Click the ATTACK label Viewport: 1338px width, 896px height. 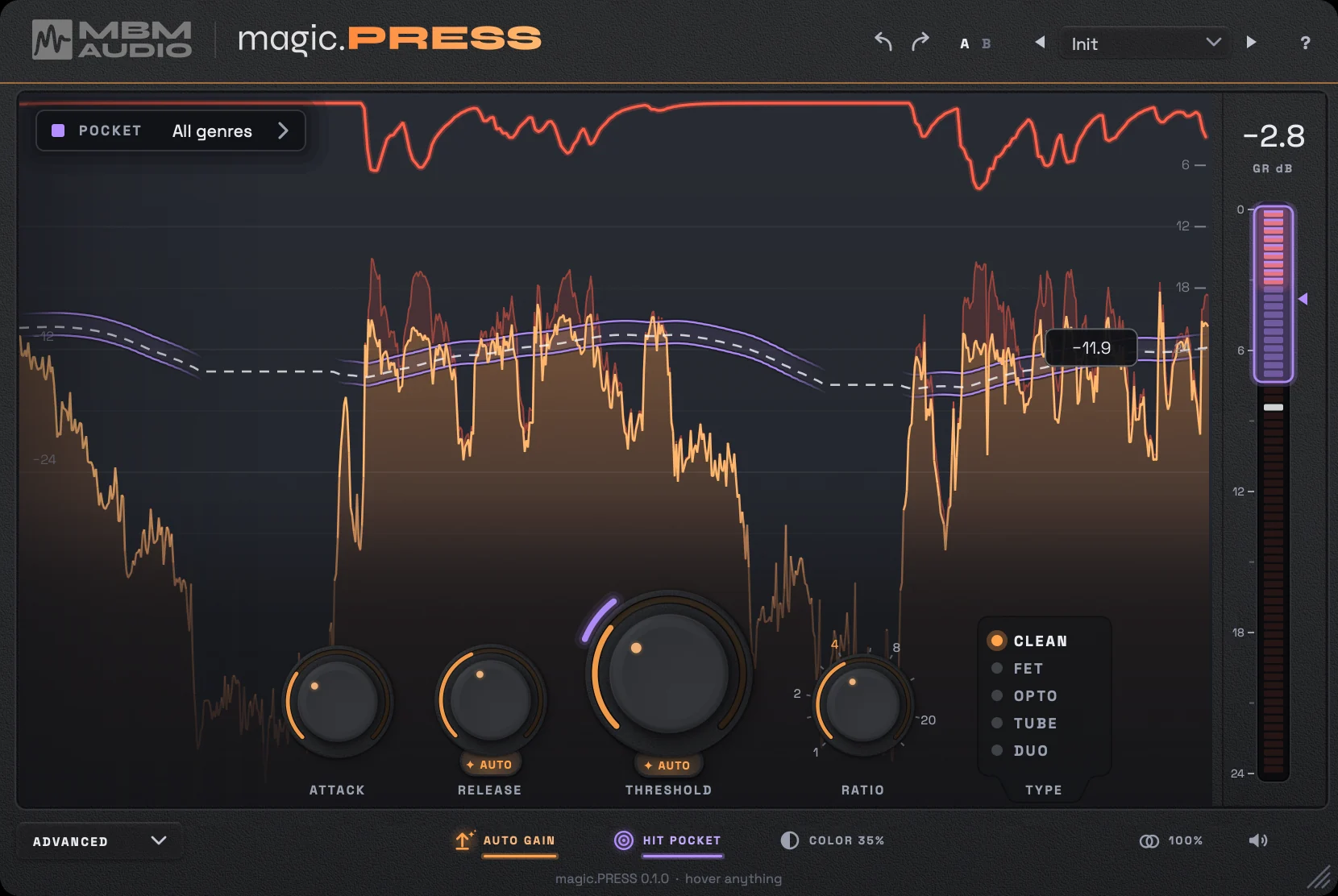[x=338, y=790]
